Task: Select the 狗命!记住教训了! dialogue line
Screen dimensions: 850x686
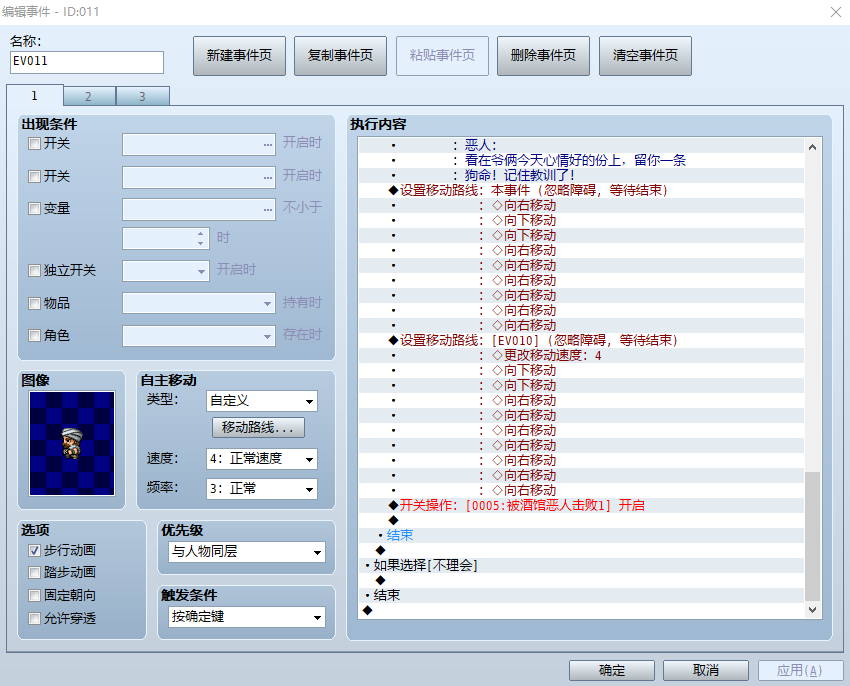Action: coord(581,175)
